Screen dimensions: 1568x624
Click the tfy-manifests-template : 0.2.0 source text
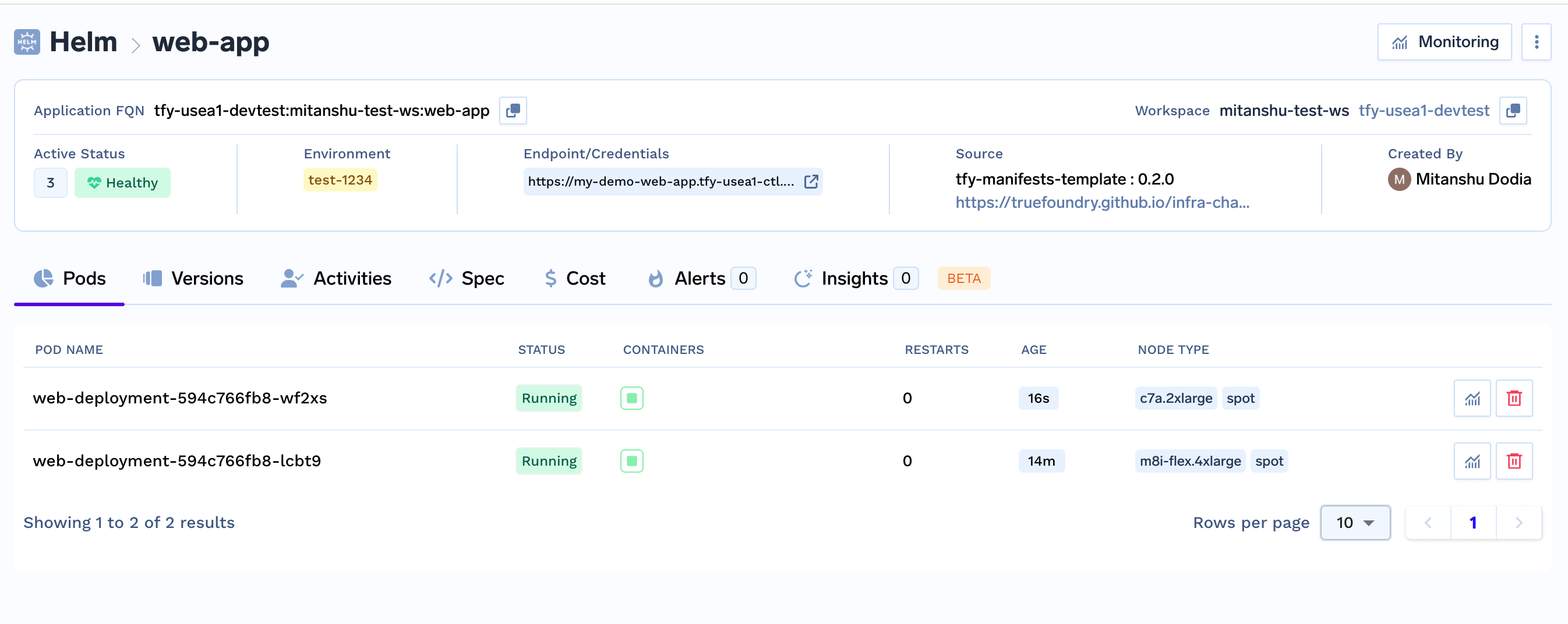(1065, 179)
